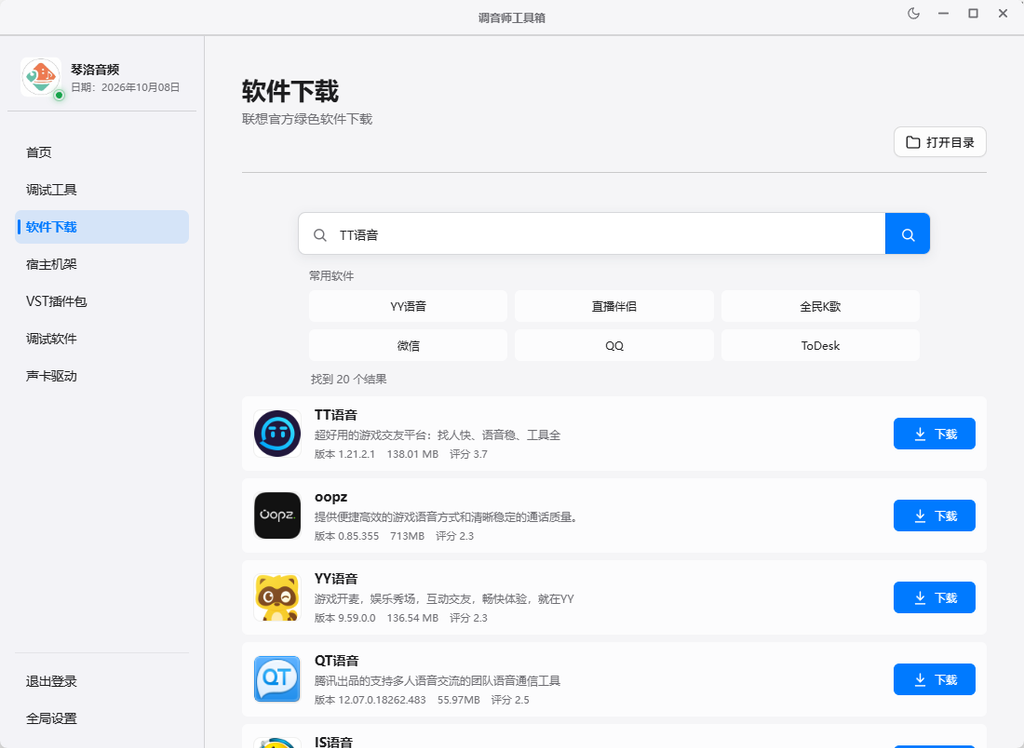Viewport: 1024px width, 748px height.
Task: Click 评分 2.5 rating text
Action: coord(510,700)
